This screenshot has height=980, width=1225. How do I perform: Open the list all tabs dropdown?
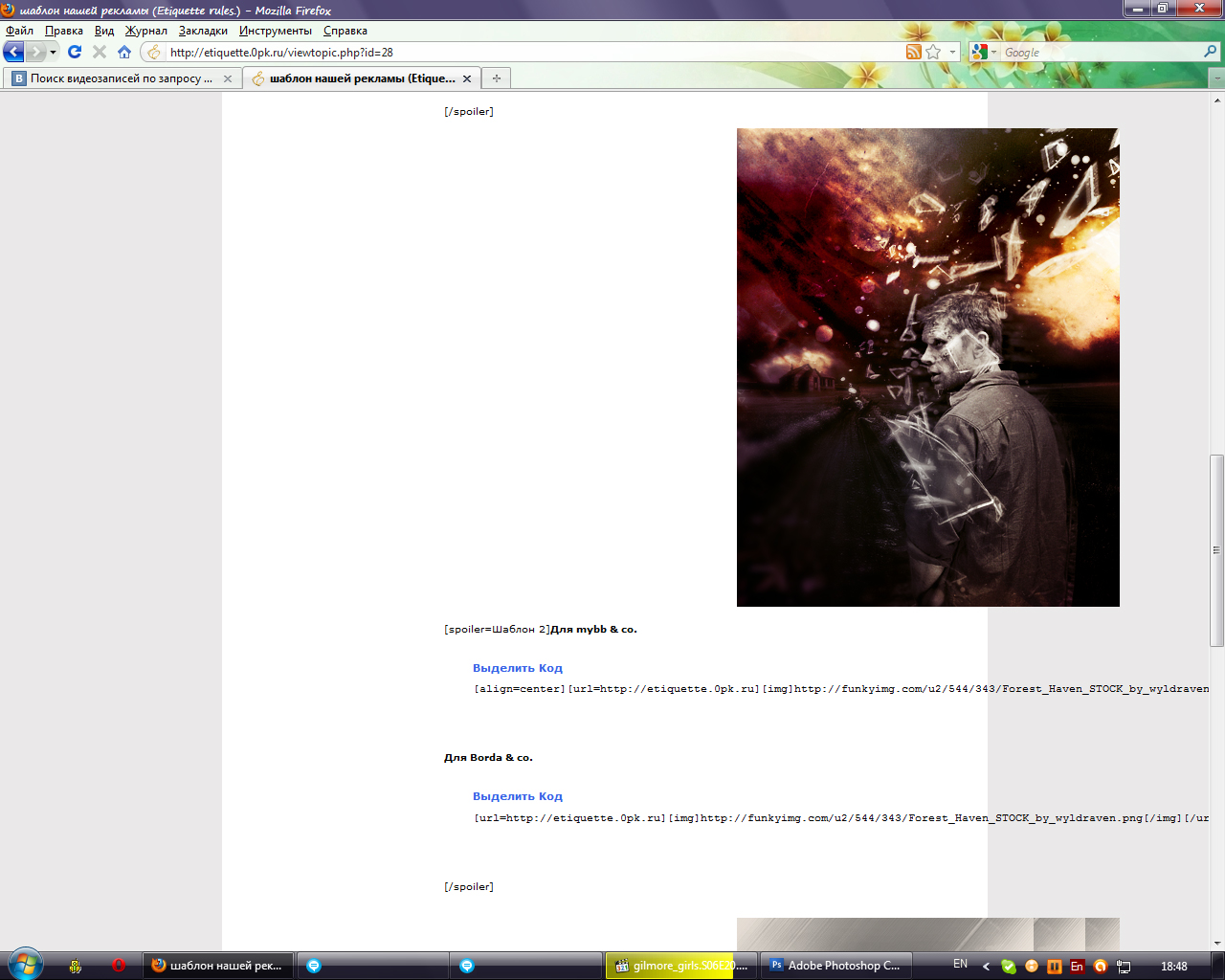pyautogui.click(x=1216, y=78)
